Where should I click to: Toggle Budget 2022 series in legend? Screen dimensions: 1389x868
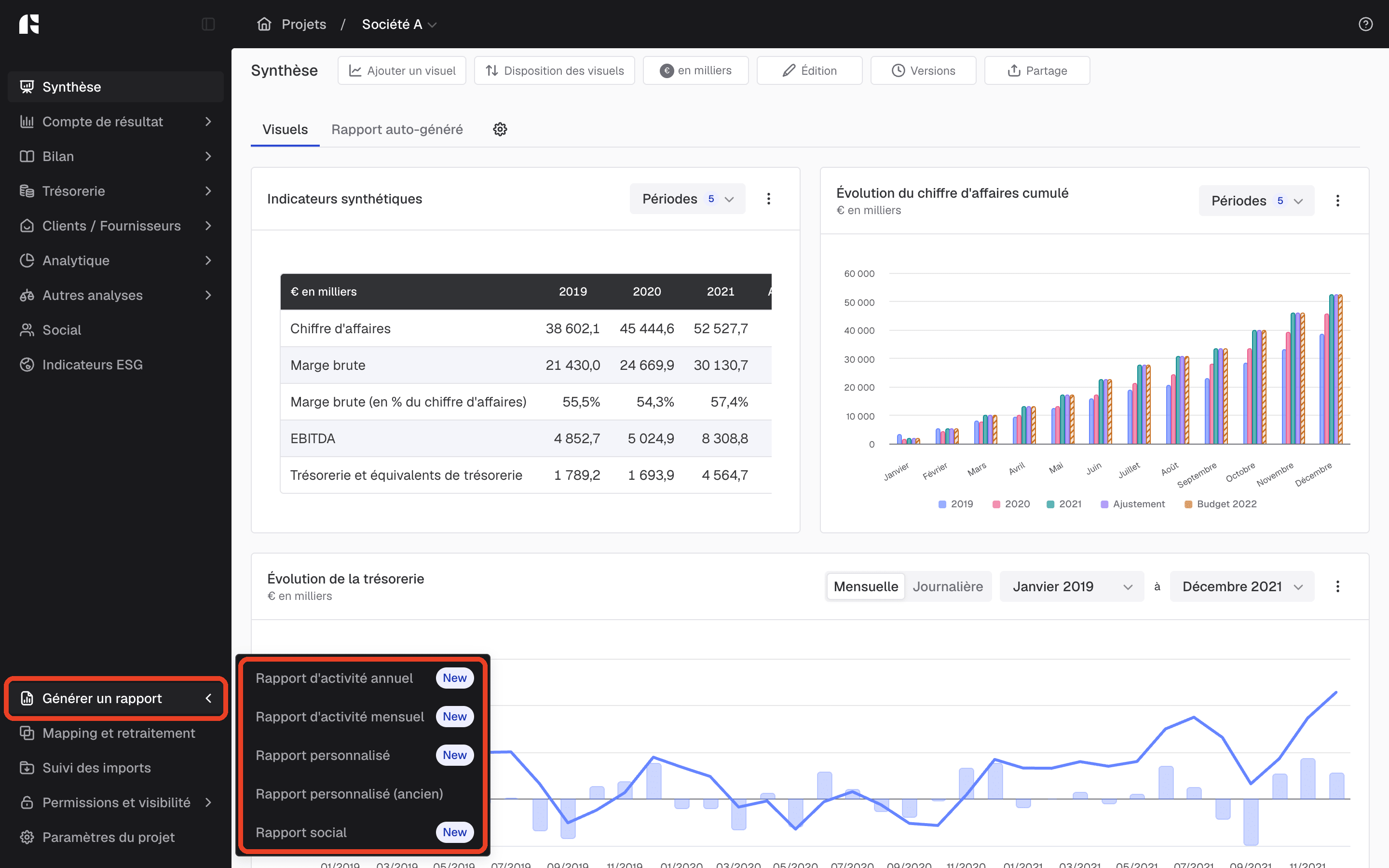tap(1221, 504)
